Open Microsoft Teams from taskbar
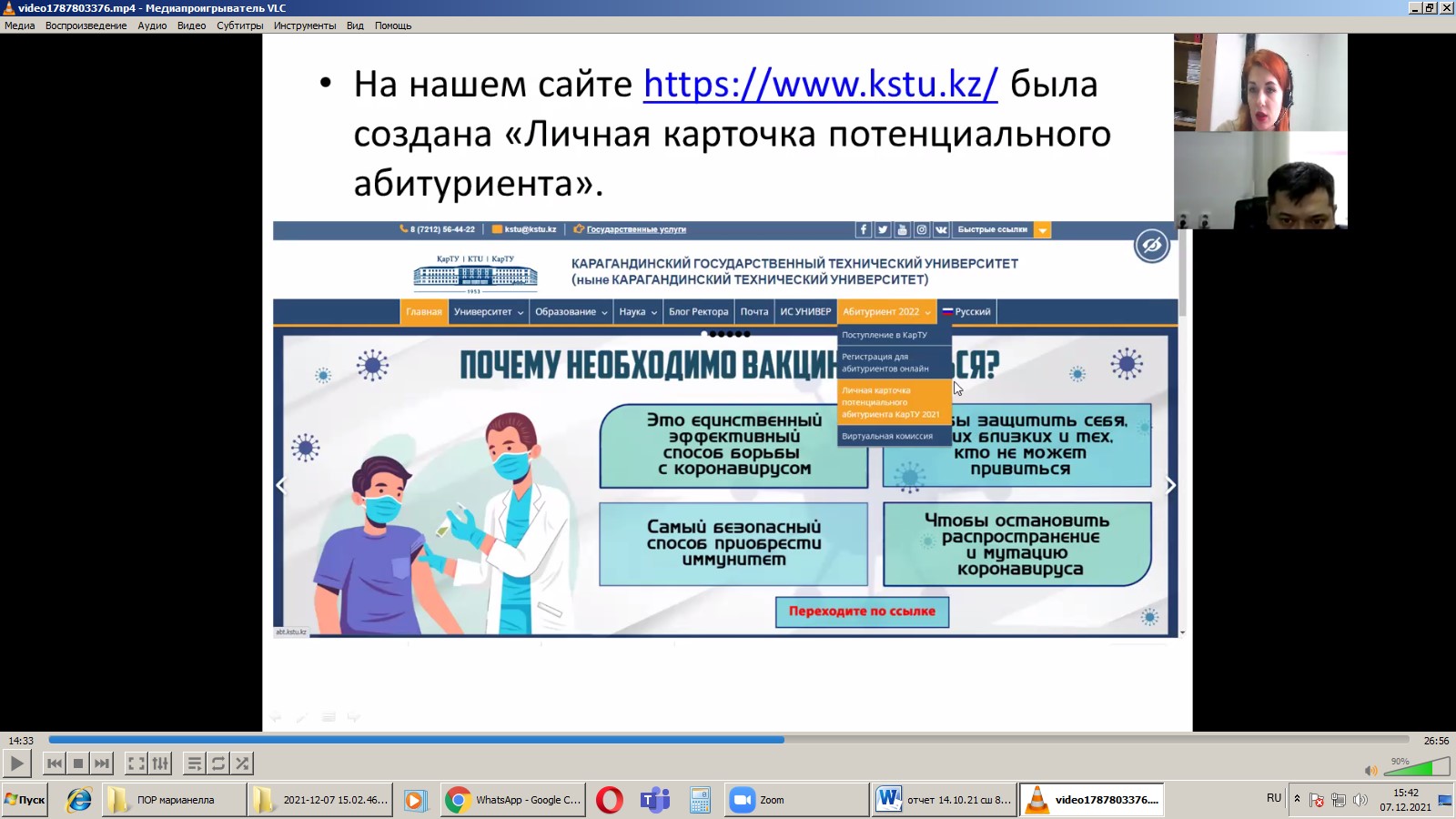1456x819 pixels. (x=655, y=800)
